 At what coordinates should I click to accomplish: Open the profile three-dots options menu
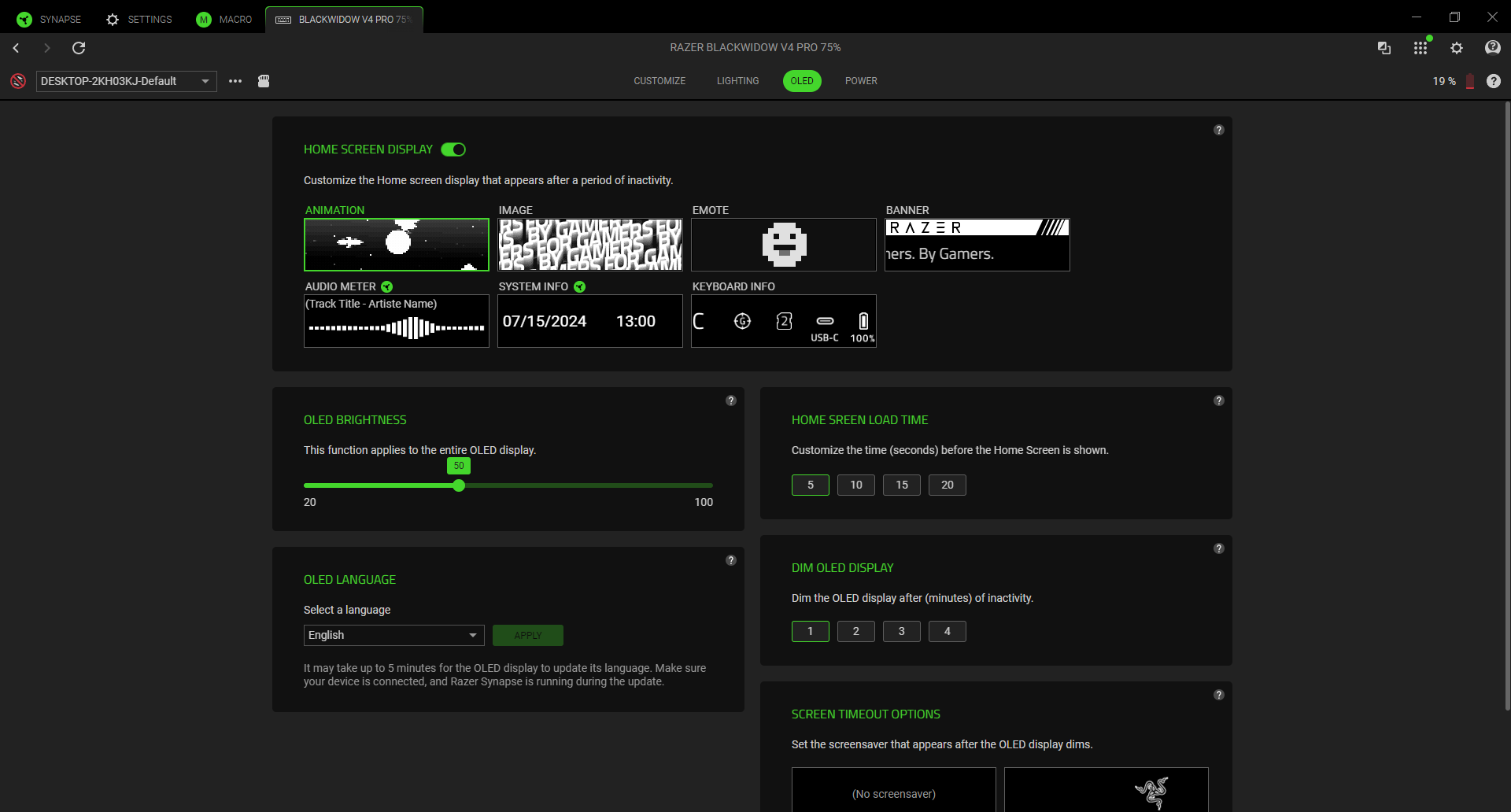[235, 81]
